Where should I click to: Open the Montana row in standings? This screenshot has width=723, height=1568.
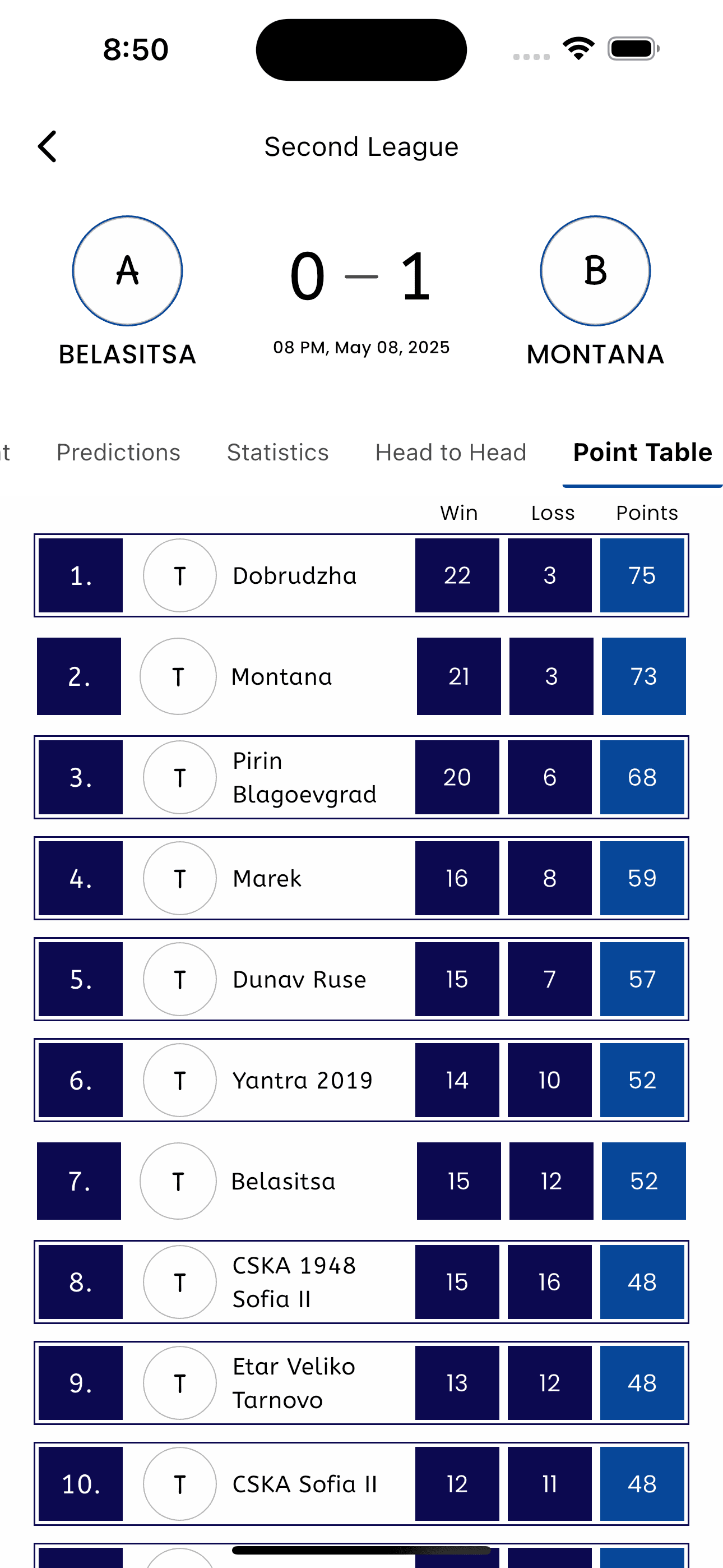click(281, 676)
